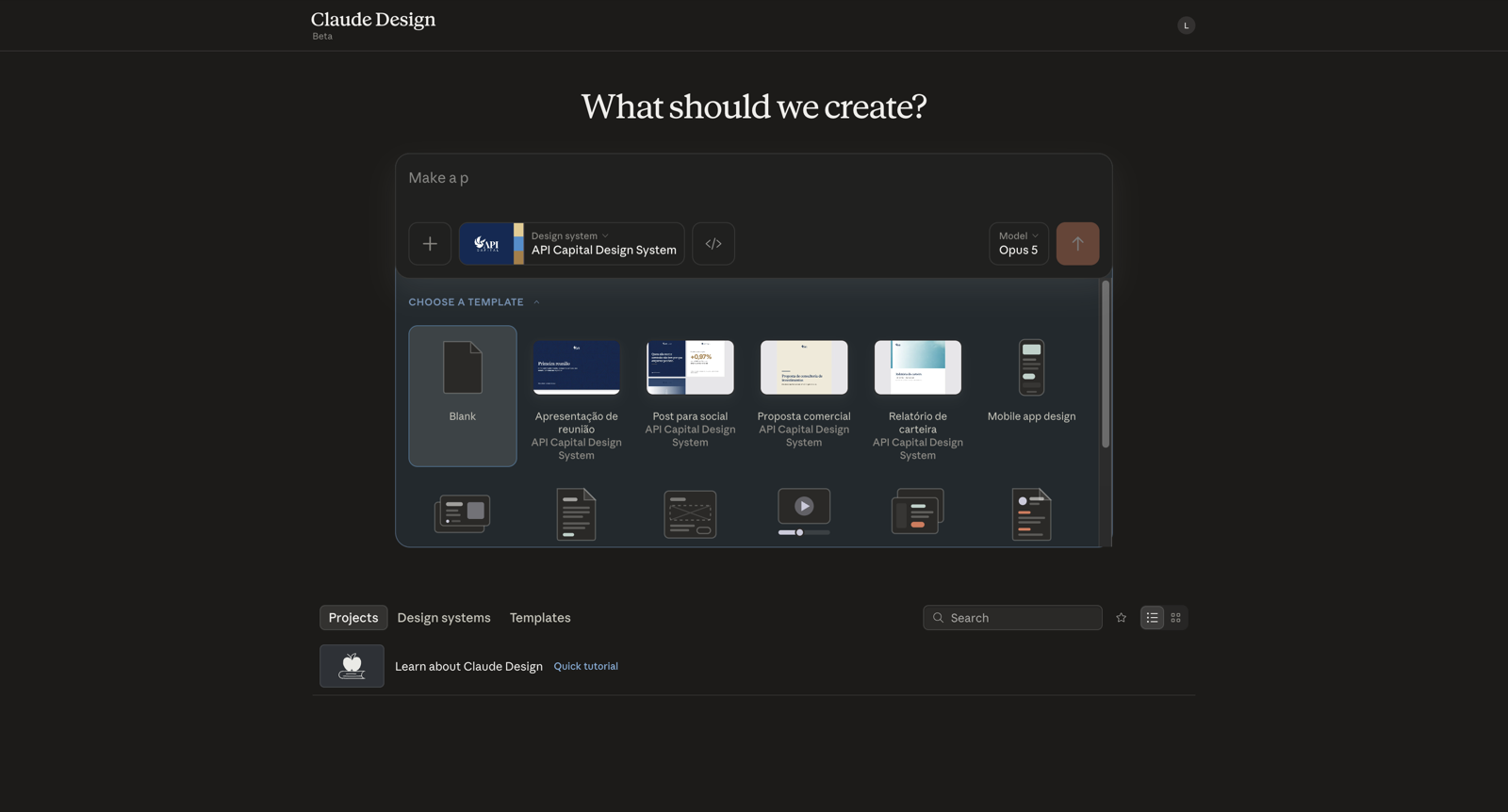Open the Learn about Claude Design project
Viewport: 1508px width, 812px height.
(x=468, y=666)
